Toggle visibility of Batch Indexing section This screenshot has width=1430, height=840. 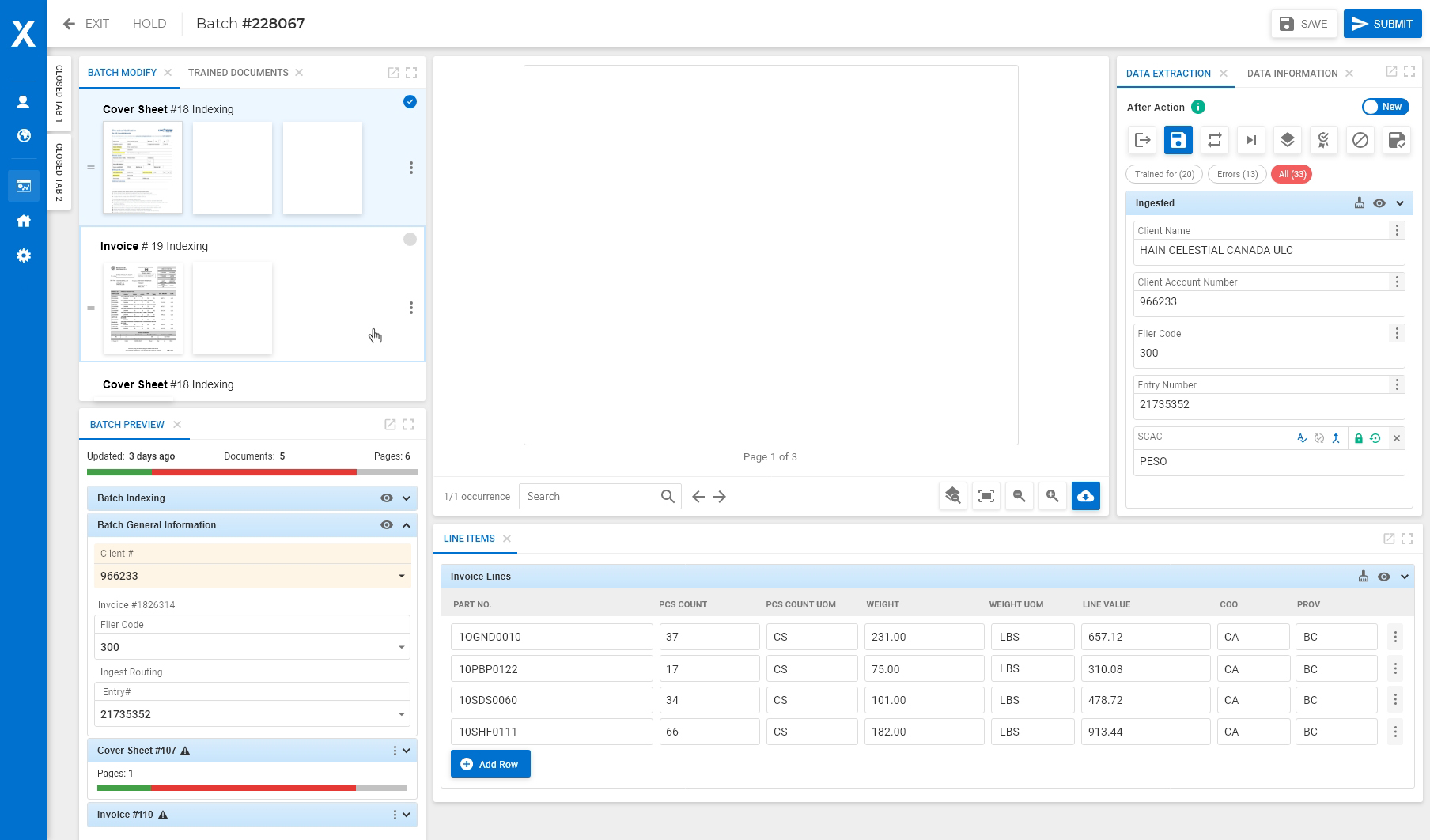386,498
